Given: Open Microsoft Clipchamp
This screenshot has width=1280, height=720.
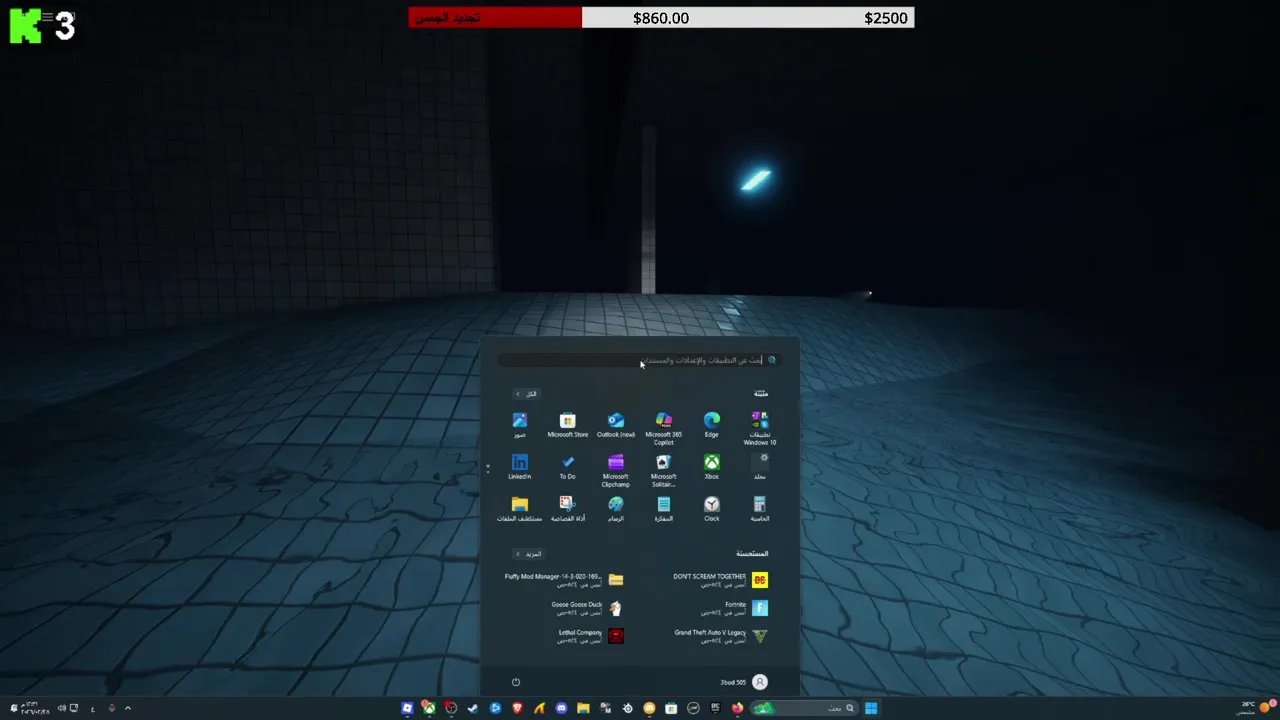Looking at the screenshot, I should coord(615,471).
